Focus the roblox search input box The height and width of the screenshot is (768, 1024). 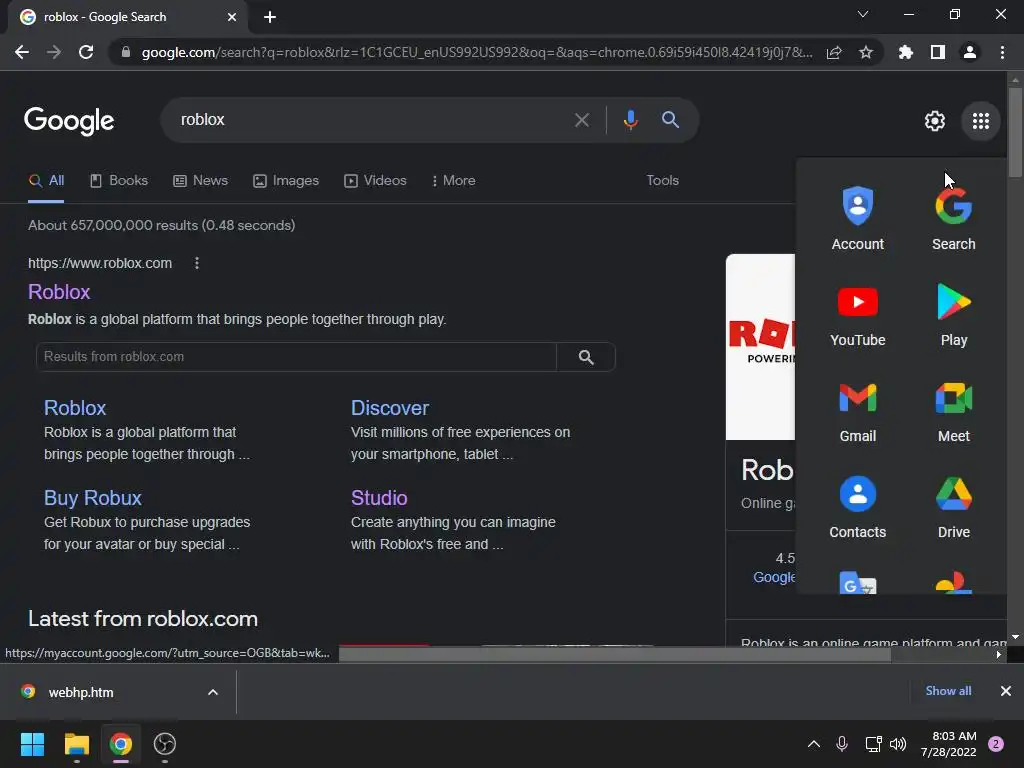(x=372, y=120)
